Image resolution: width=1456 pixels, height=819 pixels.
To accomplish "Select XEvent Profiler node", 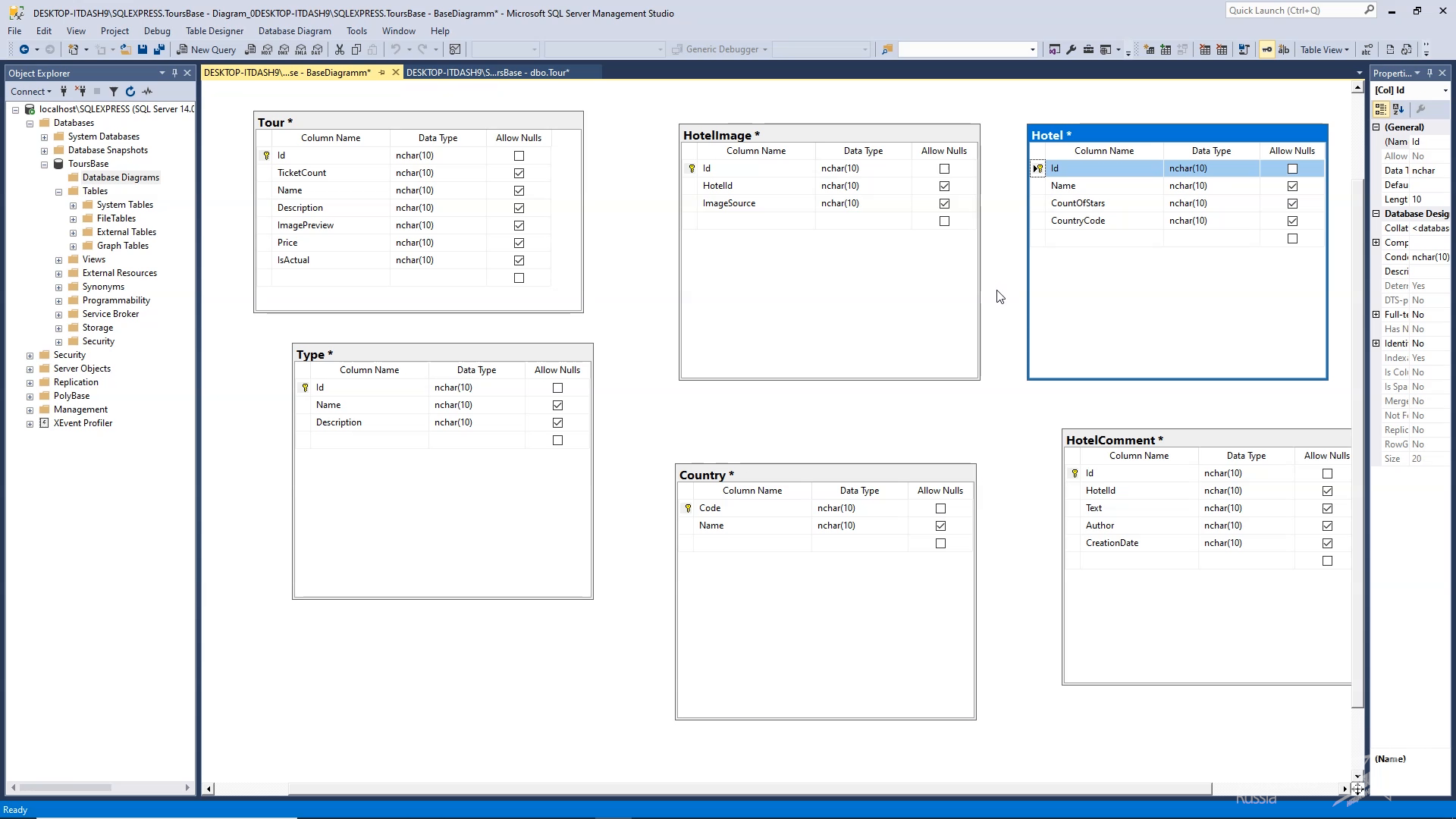I will [83, 423].
